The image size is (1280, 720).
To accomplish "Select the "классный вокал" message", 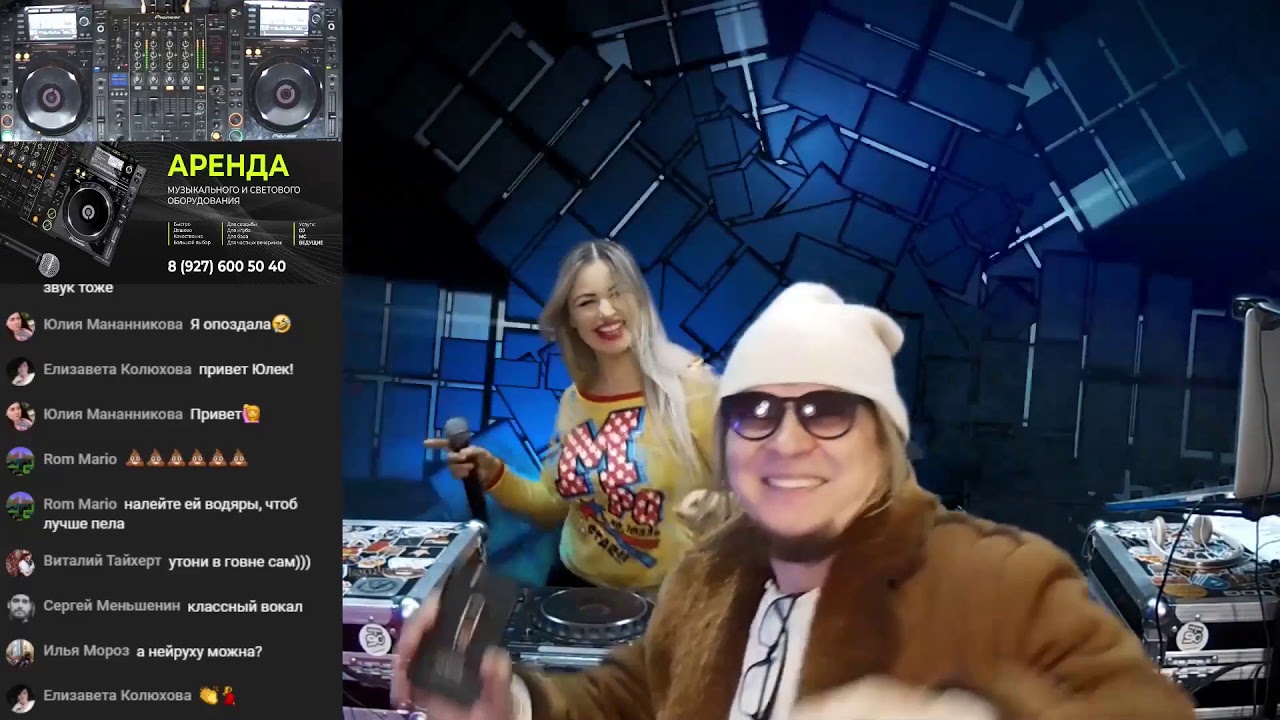I will [245, 606].
